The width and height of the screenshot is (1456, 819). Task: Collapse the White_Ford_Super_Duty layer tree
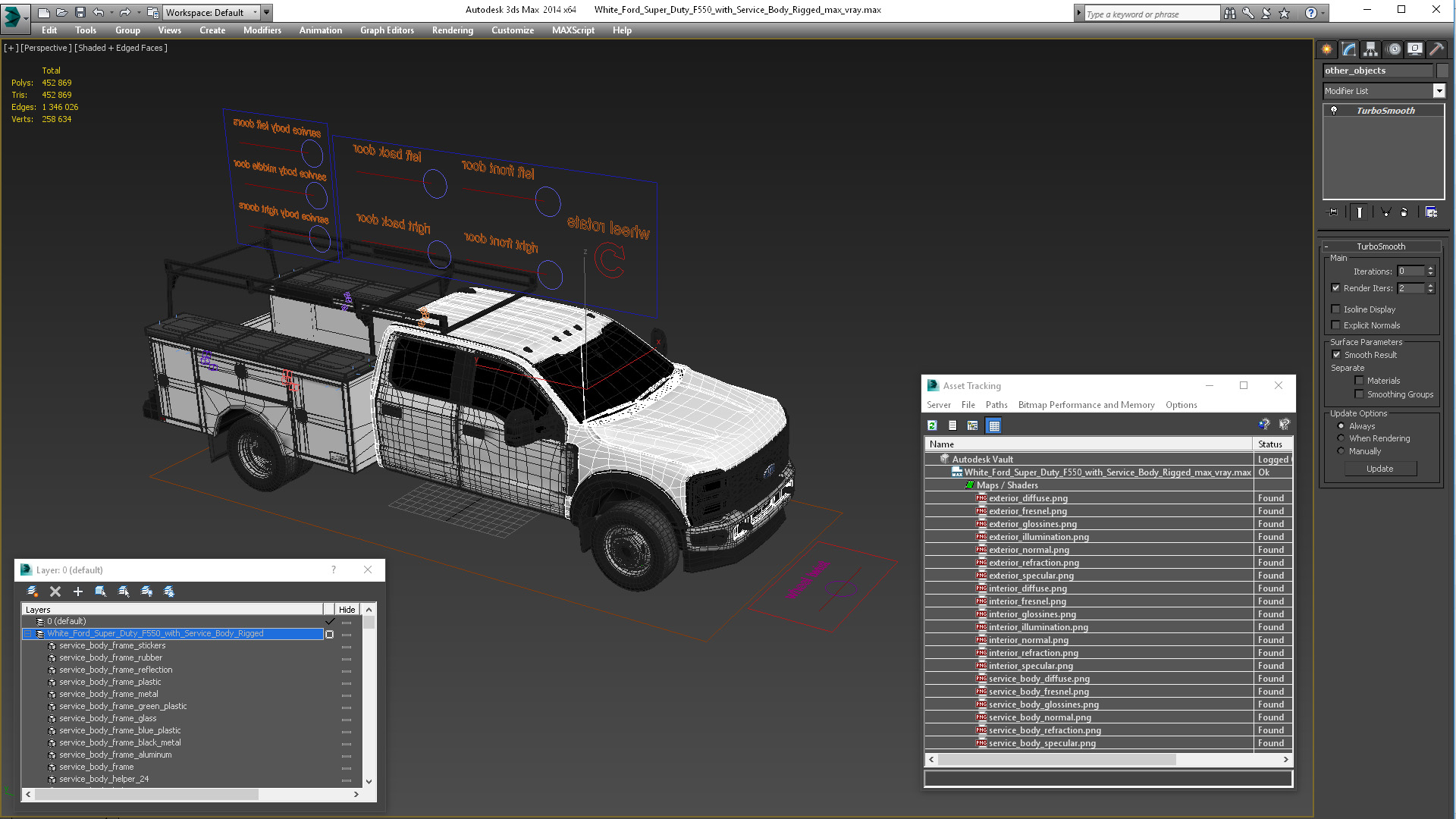(x=28, y=634)
